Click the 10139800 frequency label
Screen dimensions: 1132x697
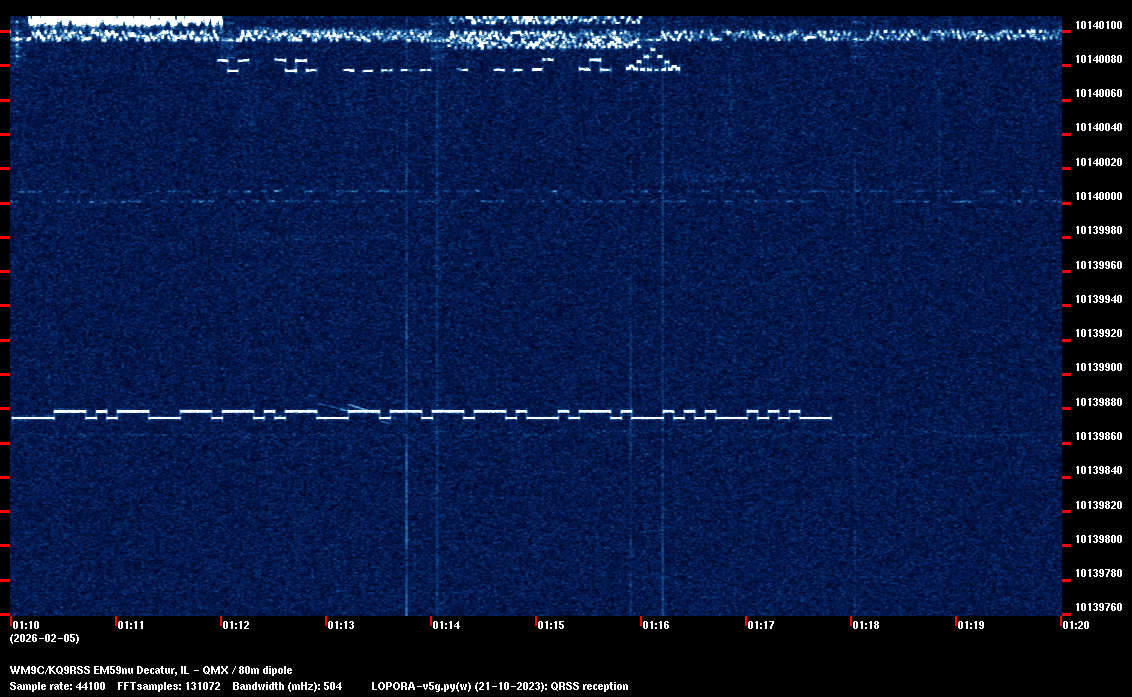tap(1099, 539)
